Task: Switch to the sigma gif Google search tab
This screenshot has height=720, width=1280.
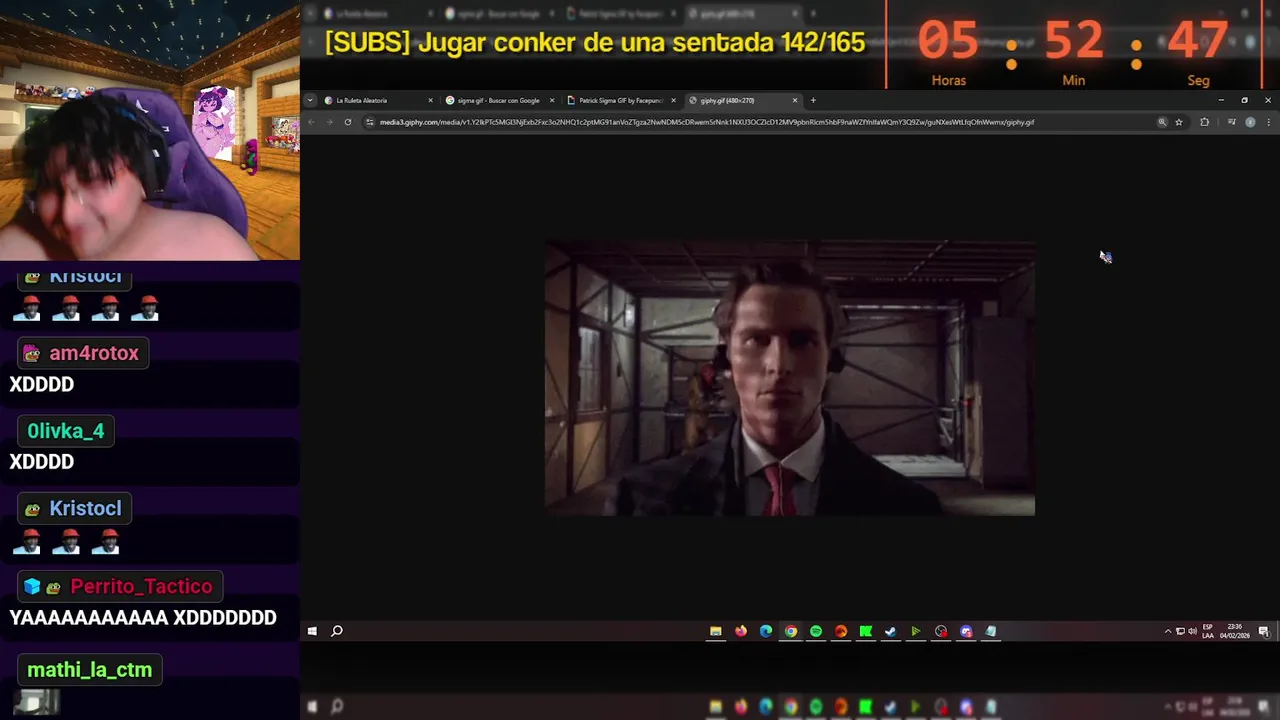Action: coord(498,100)
